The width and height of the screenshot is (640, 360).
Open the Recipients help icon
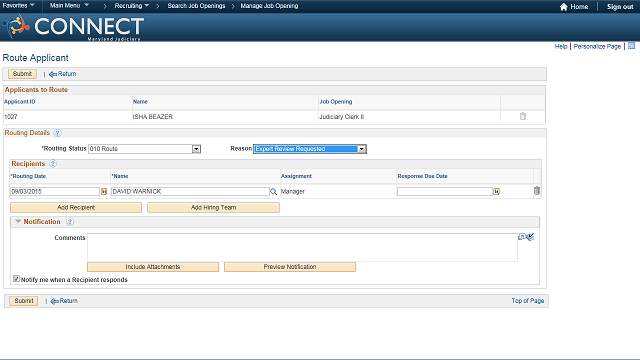53,164
